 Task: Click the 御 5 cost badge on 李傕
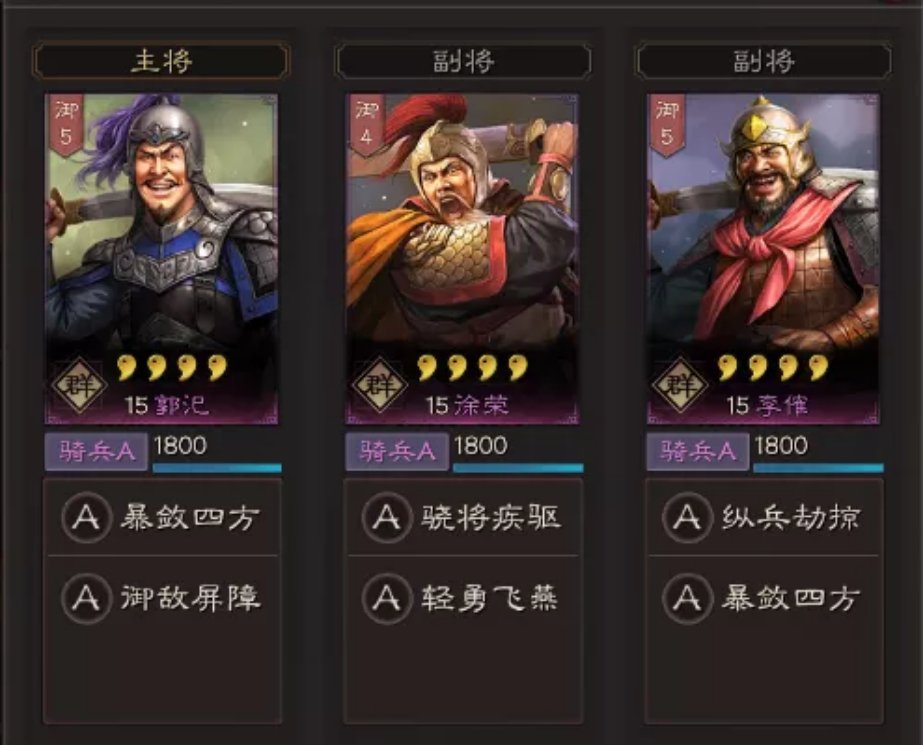coord(667,124)
